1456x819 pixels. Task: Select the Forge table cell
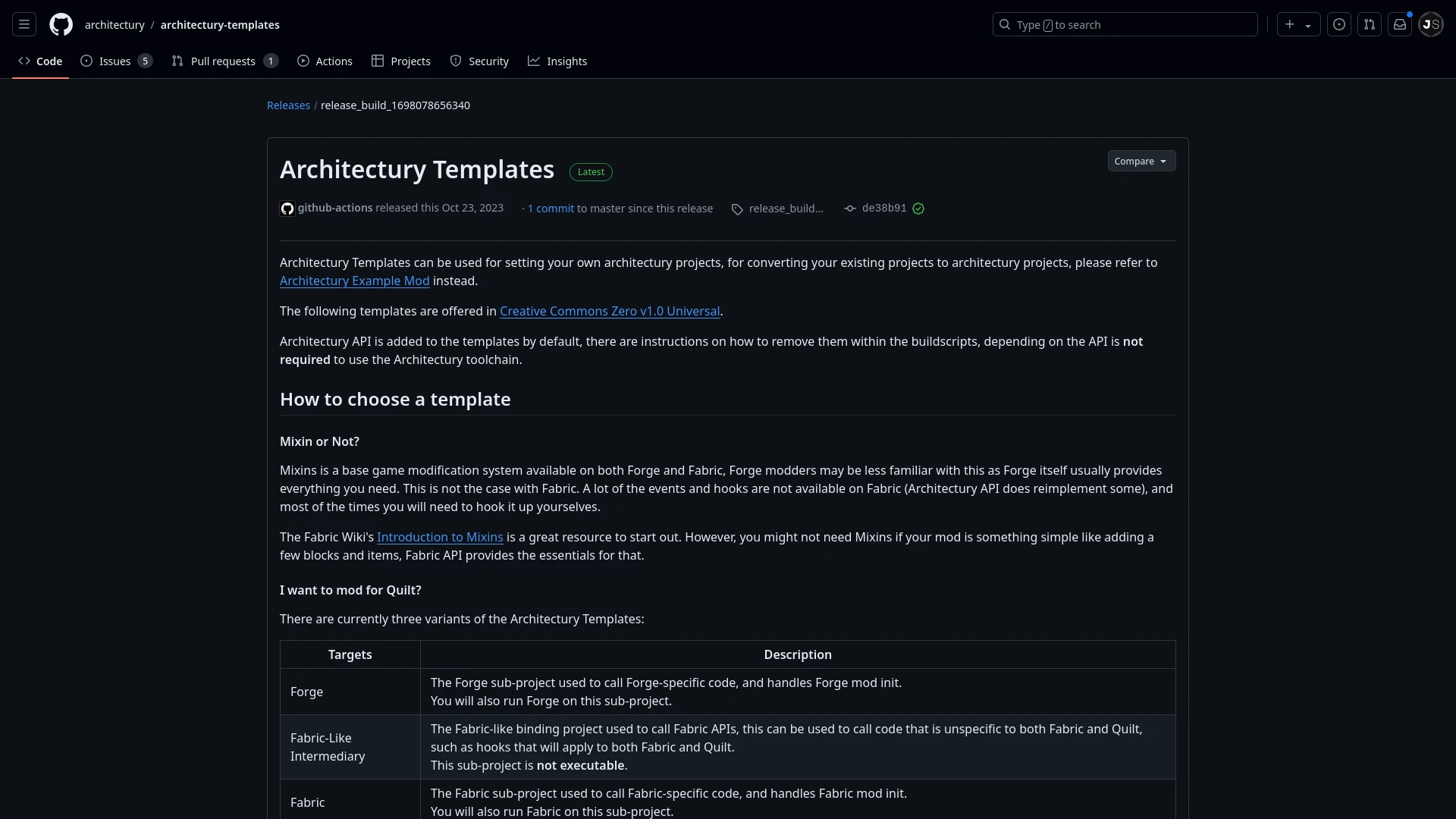pos(350,692)
